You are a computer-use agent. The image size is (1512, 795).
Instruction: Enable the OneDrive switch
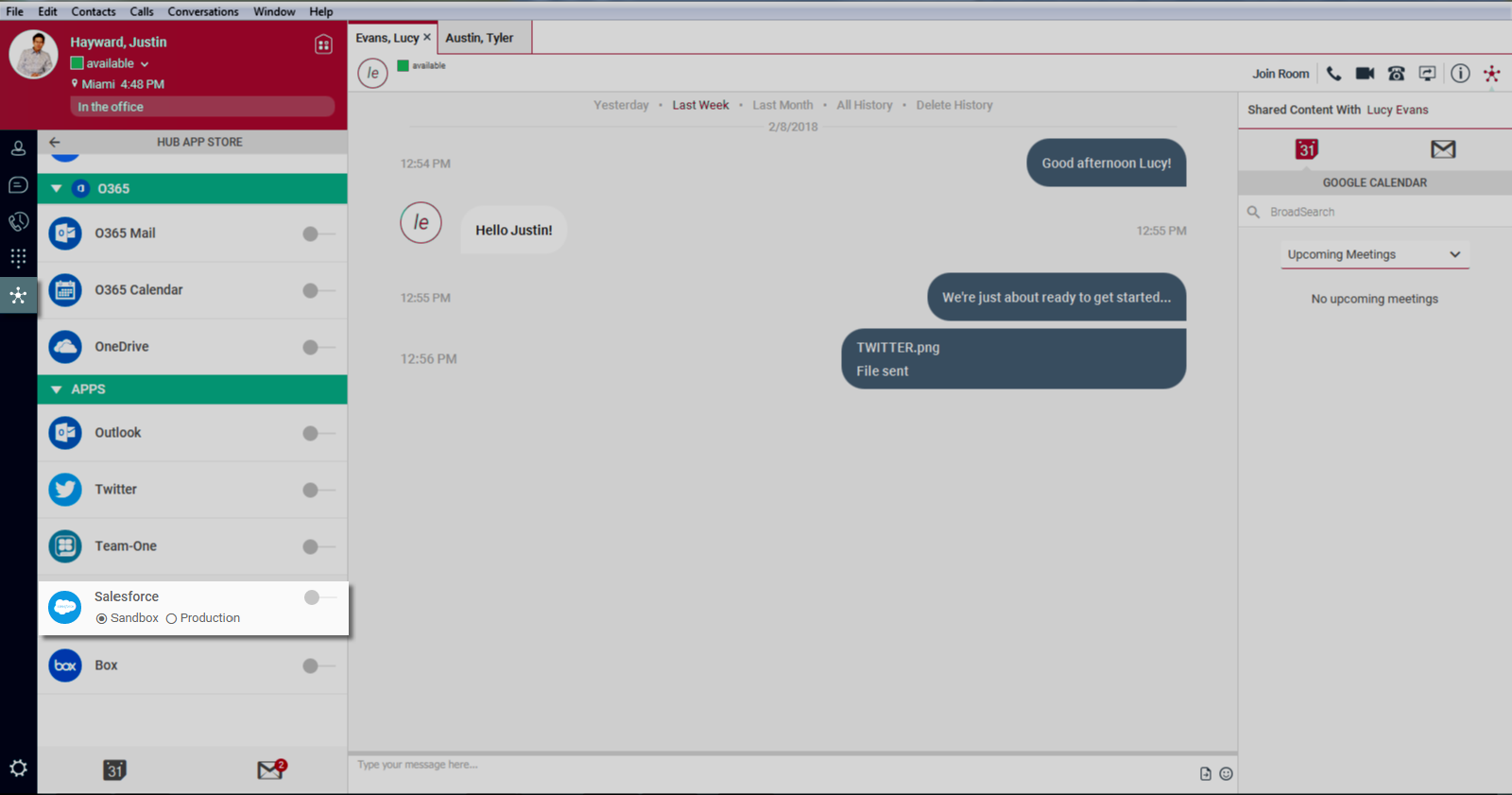pos(318,347)
